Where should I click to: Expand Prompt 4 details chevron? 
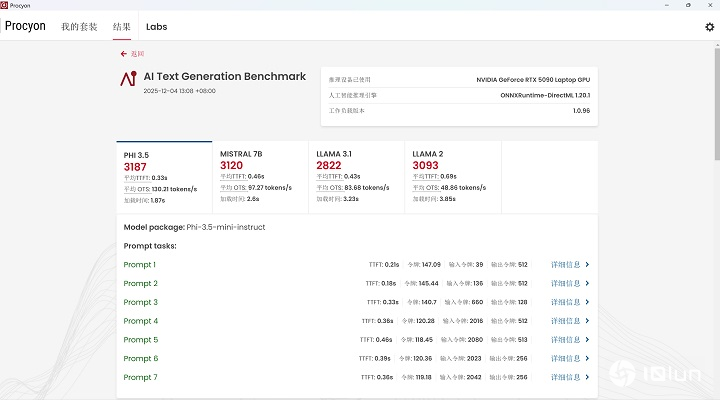coord(587,321)
